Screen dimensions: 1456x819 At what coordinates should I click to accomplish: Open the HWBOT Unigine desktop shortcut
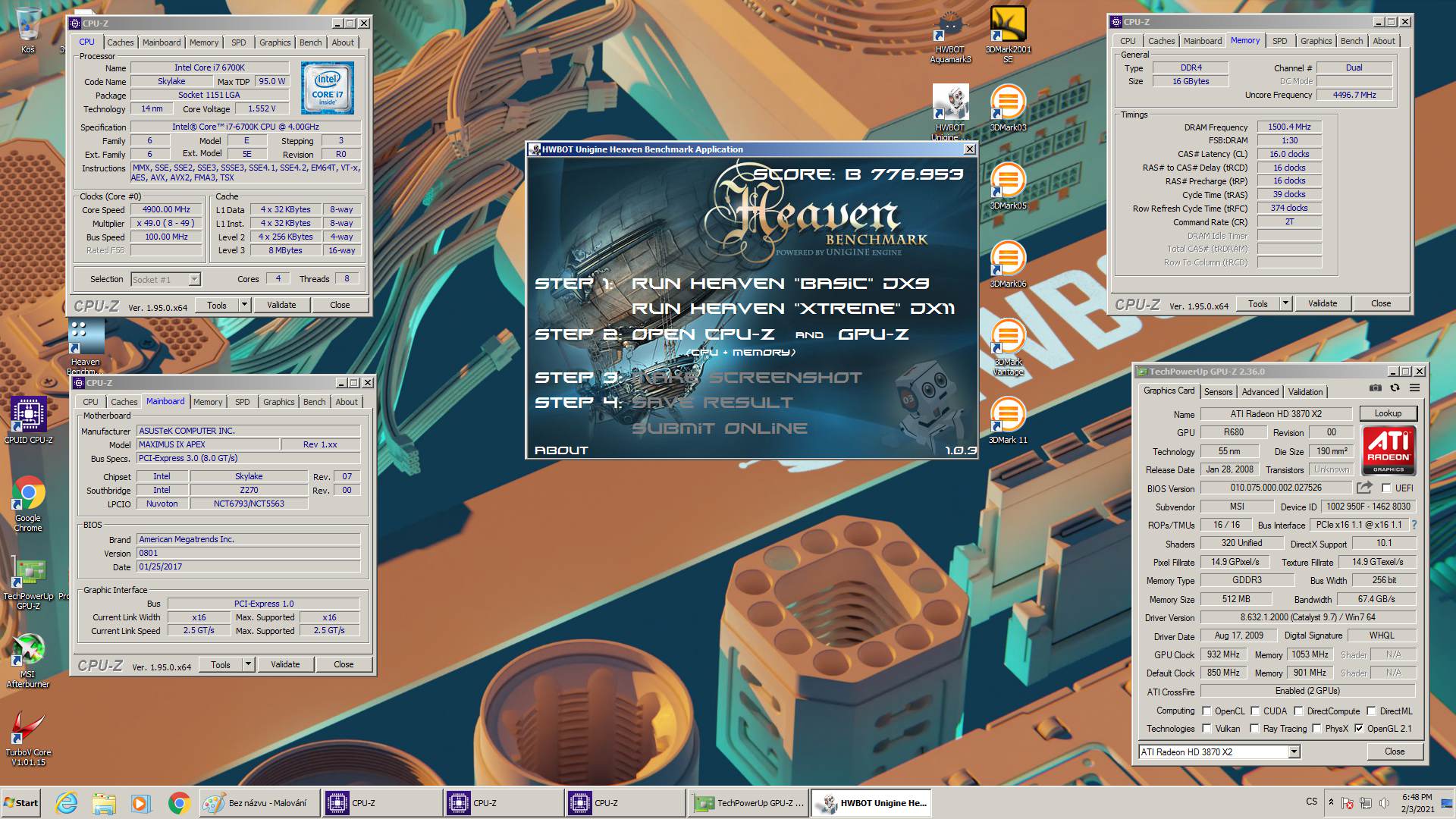[950, 112]
